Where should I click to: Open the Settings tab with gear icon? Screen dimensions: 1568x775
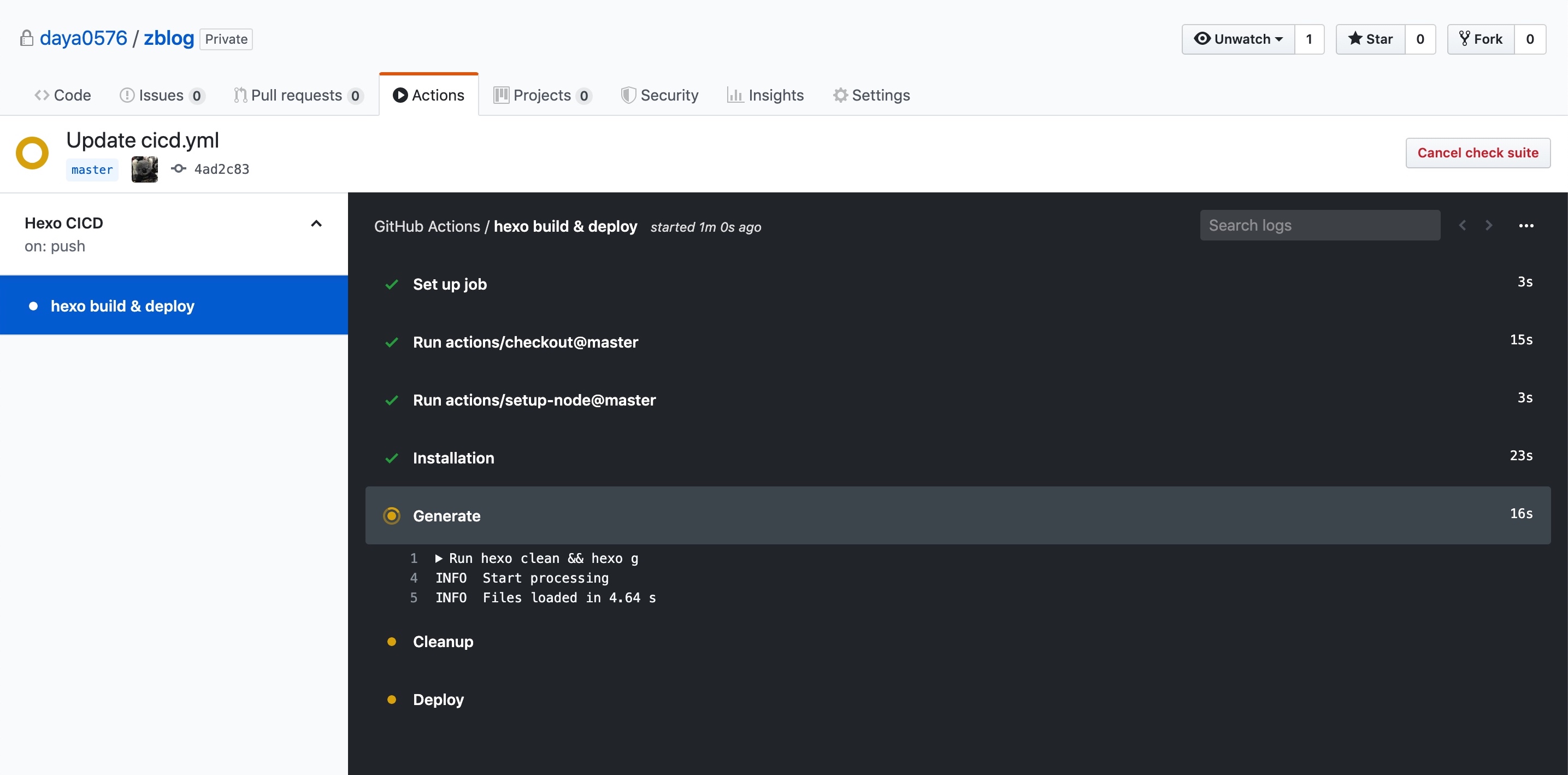click(871, 95)
